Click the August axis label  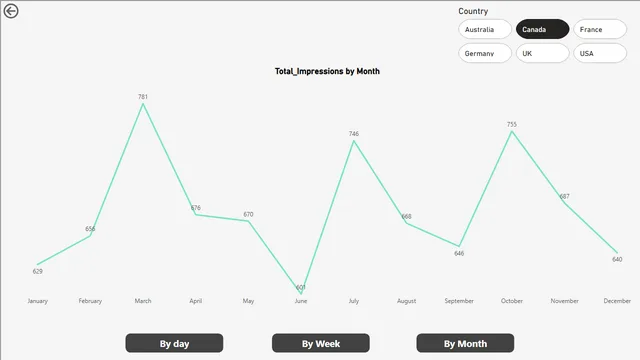coord(407,301)
